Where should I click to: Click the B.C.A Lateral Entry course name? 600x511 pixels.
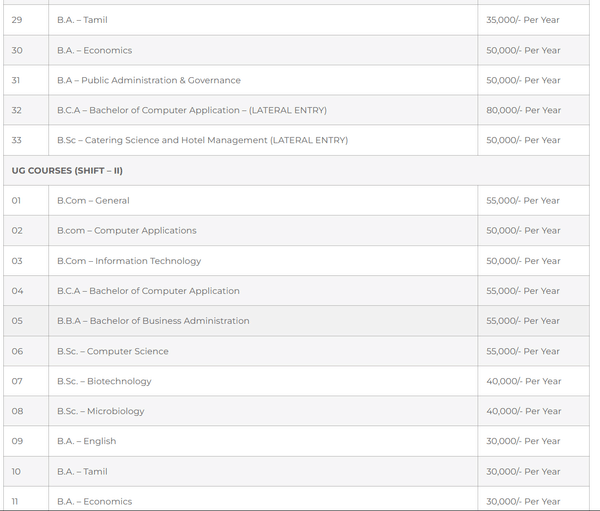click(192, 110)
